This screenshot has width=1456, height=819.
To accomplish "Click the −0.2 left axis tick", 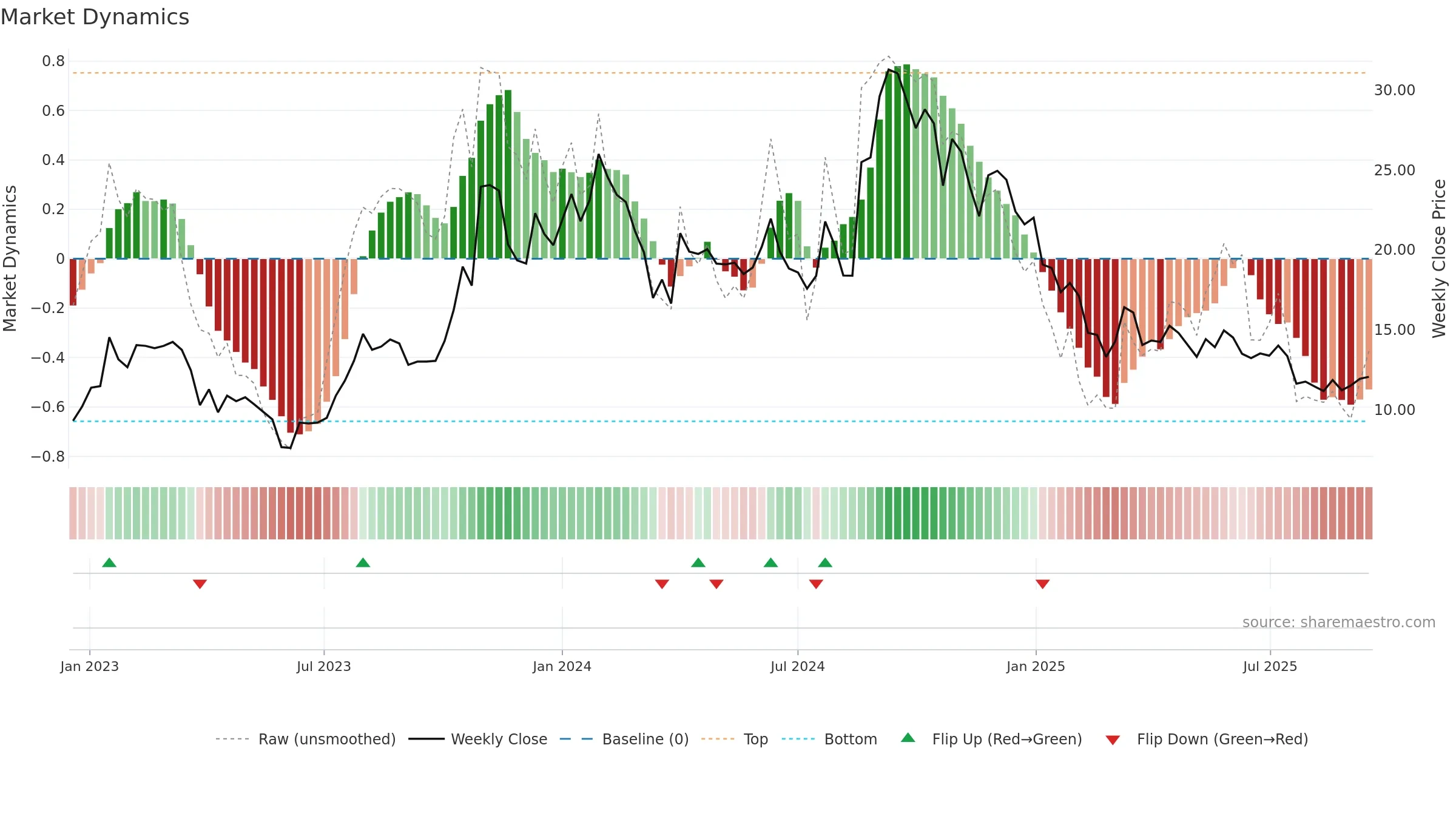I will click(48, 308).
